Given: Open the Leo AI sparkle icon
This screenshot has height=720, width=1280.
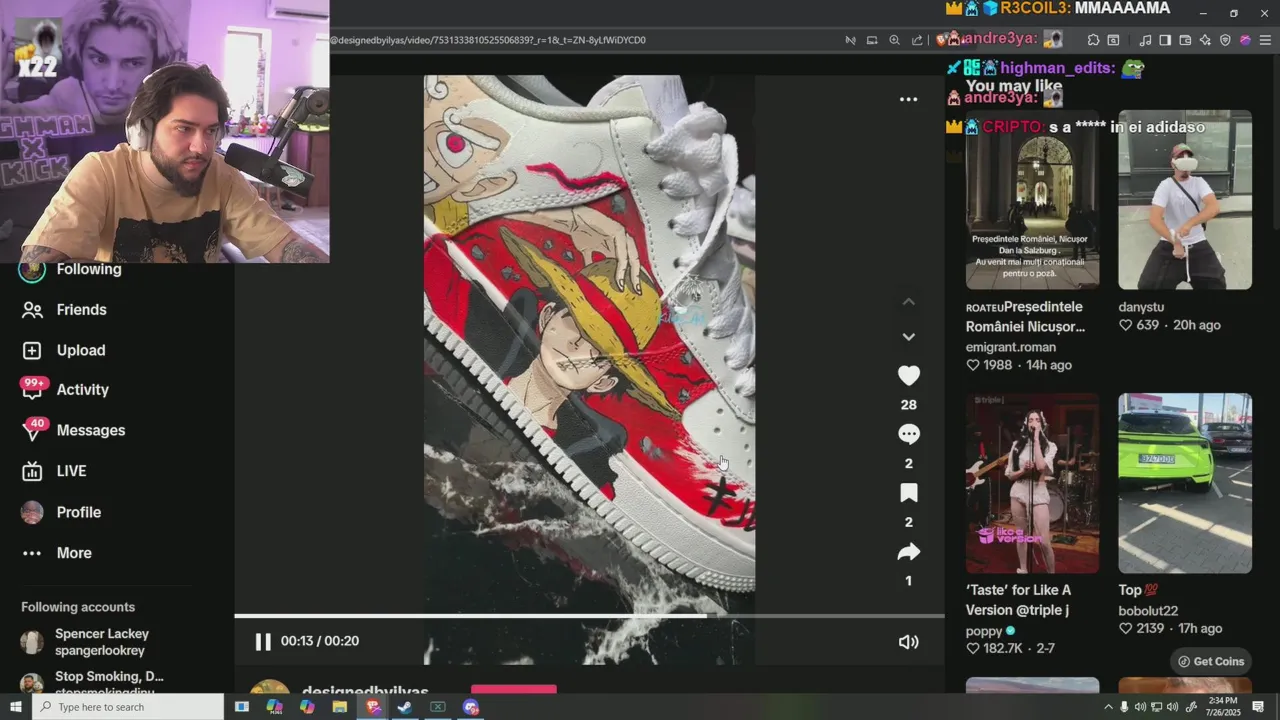Looking at the screenshot, I should [x=1205, y=40].
